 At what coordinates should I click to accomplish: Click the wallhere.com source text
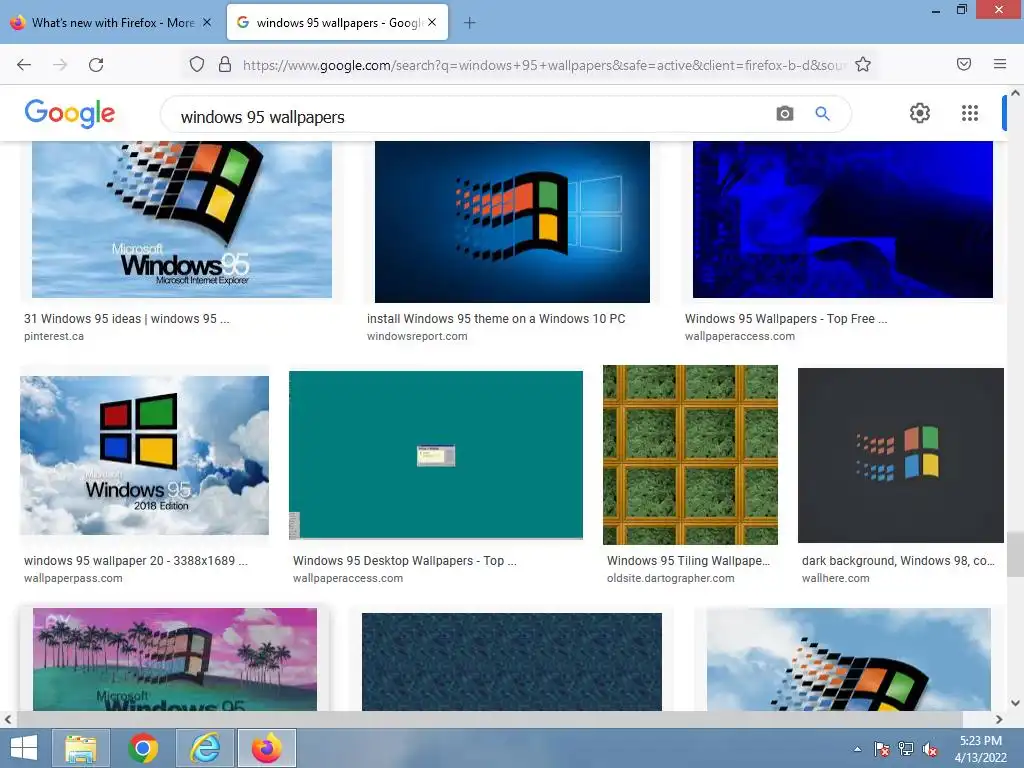point(835,578)
